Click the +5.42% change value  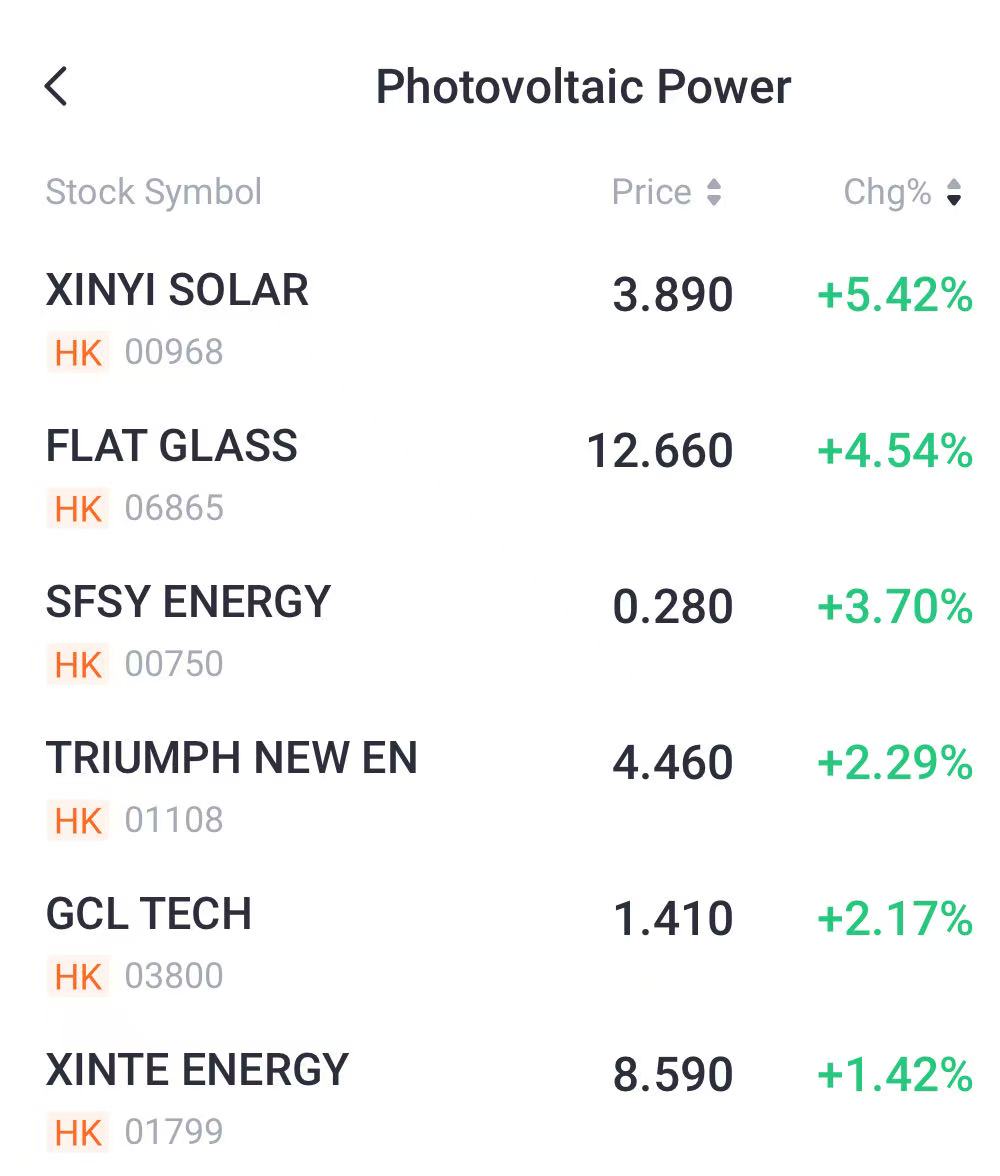[x=895, y=295]
